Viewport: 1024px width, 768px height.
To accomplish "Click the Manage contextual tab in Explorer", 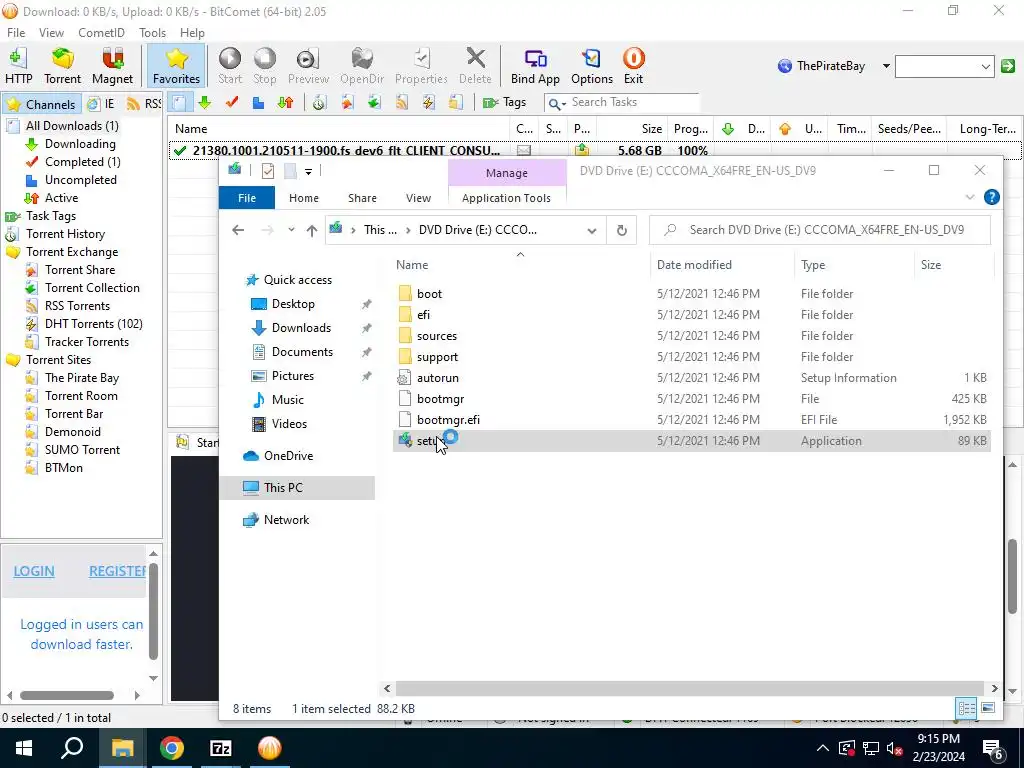I will click(x=506, y=173).
